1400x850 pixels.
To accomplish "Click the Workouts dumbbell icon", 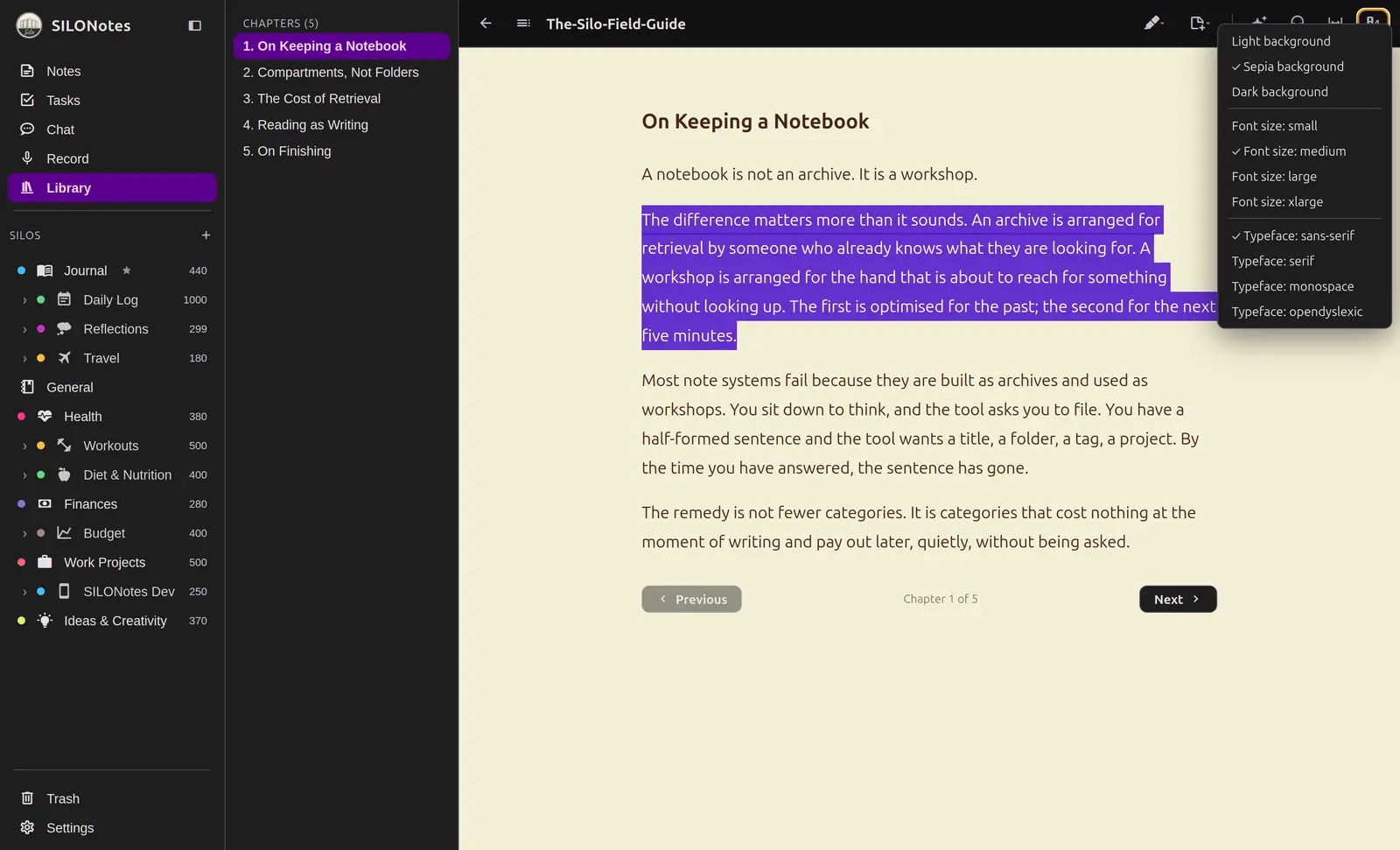I will tap(64, 446).
